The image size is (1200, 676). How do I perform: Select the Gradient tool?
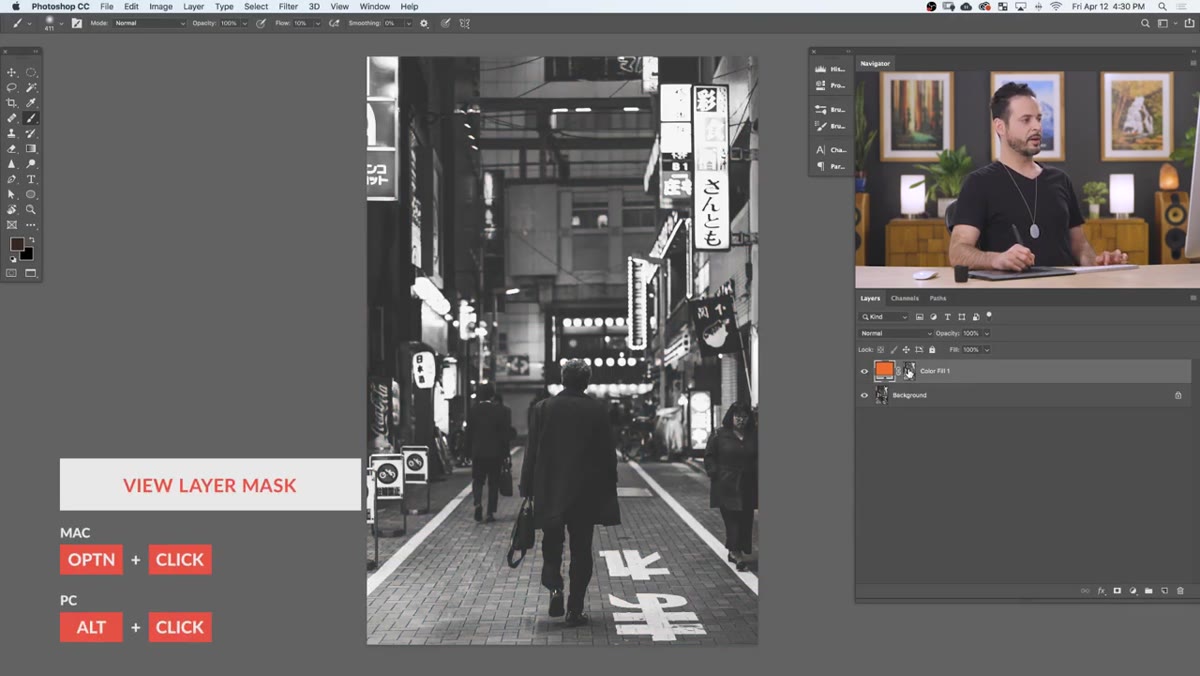pyautogui.click(x=31, y=148)
